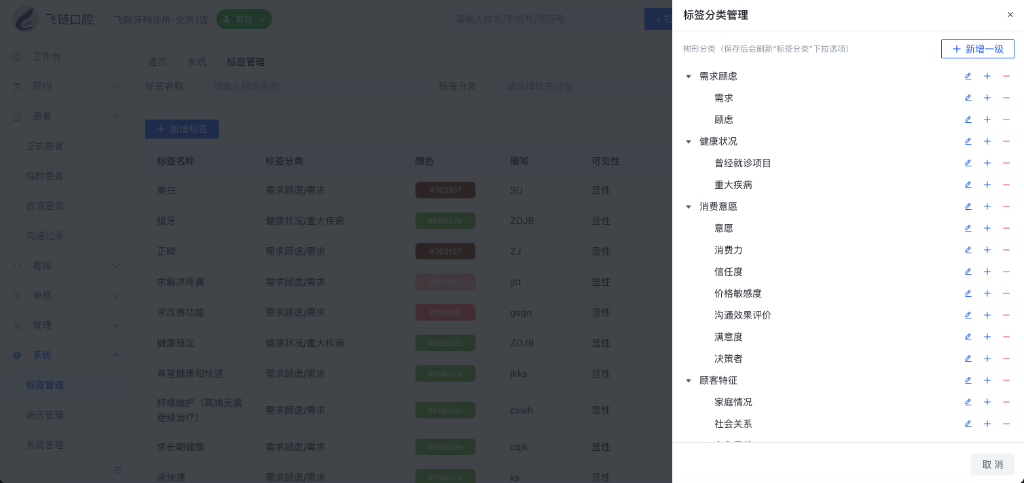
Task: Delete the 意愿 entry
Action: (x=1006, y=228)
